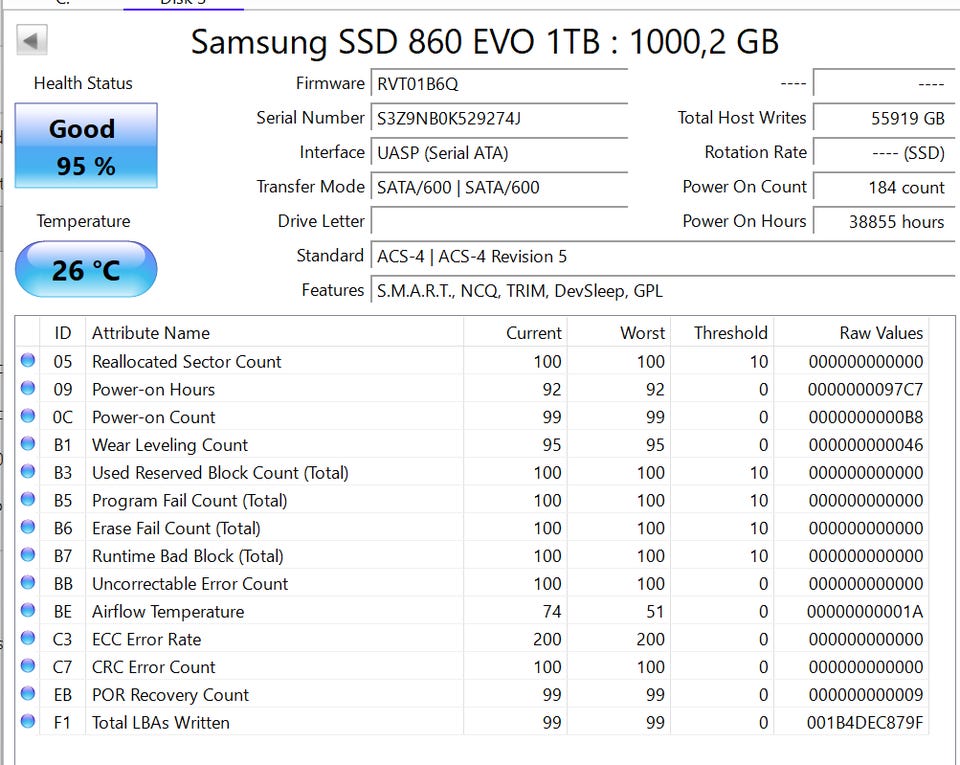
Task: Click the Raw Values column header
Action: tap(852, 332)
